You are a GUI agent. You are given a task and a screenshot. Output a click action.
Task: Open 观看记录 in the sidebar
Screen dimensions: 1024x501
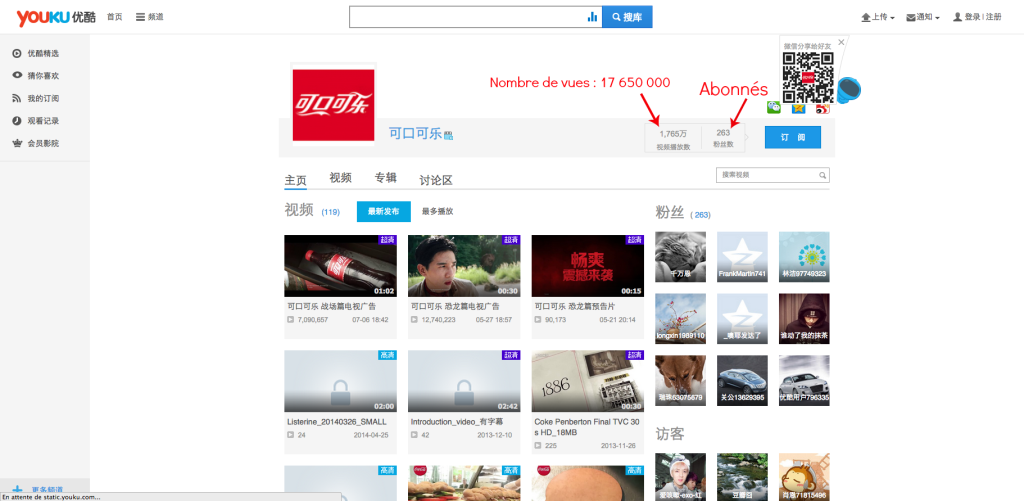[x=44, y=121]
